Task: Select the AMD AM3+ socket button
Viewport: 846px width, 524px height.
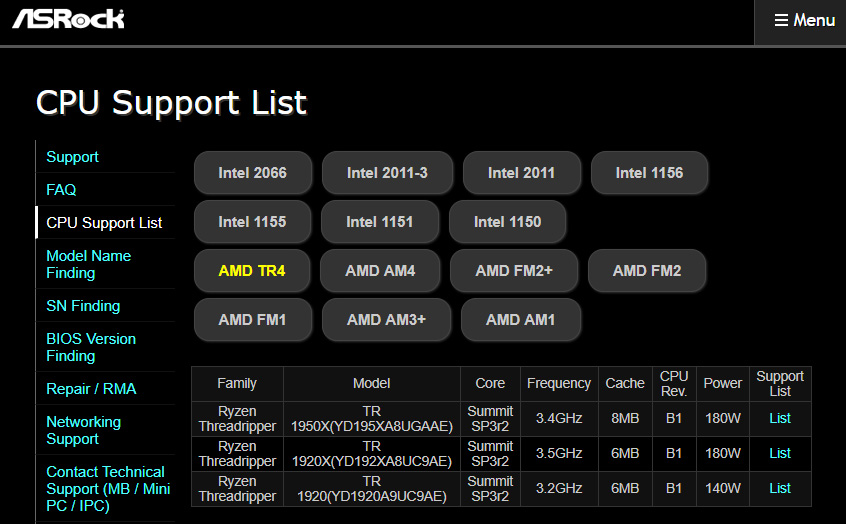Action: [x=386, y=319]
